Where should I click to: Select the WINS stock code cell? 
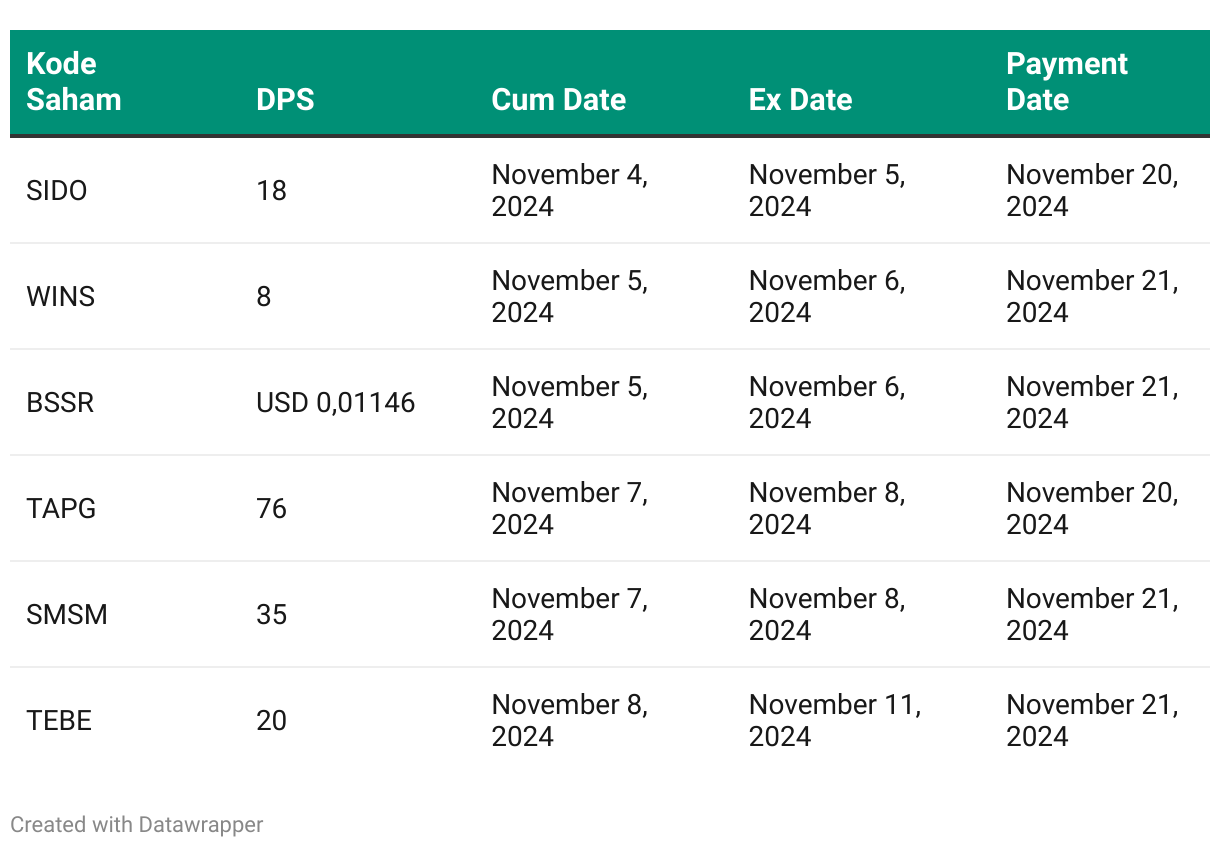(x=61, y=296)
